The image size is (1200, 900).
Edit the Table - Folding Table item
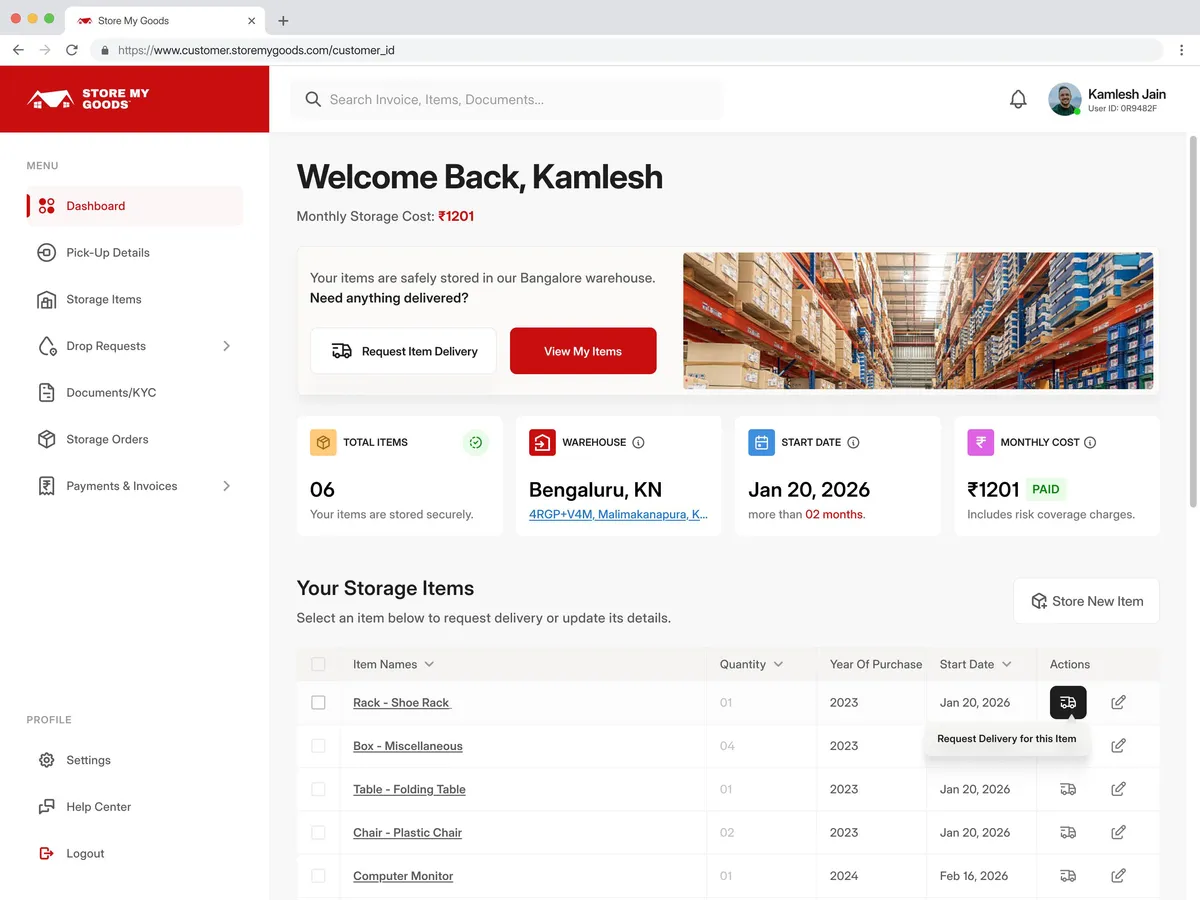coord(1118,789)
